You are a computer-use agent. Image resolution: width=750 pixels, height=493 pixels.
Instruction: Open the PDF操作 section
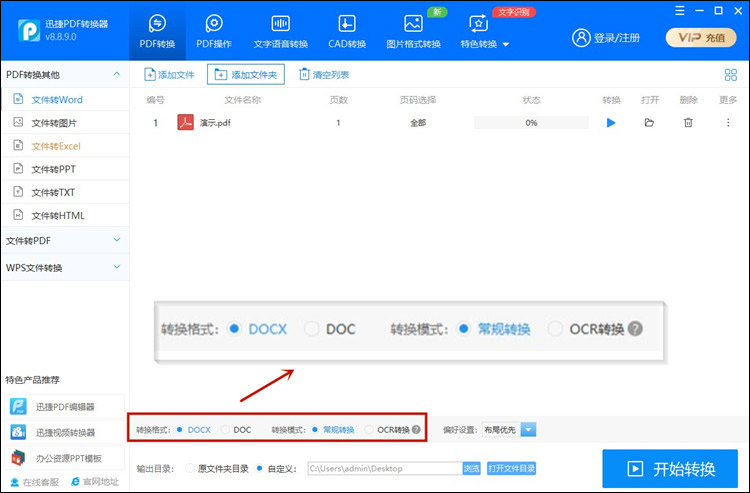[214, 32]
